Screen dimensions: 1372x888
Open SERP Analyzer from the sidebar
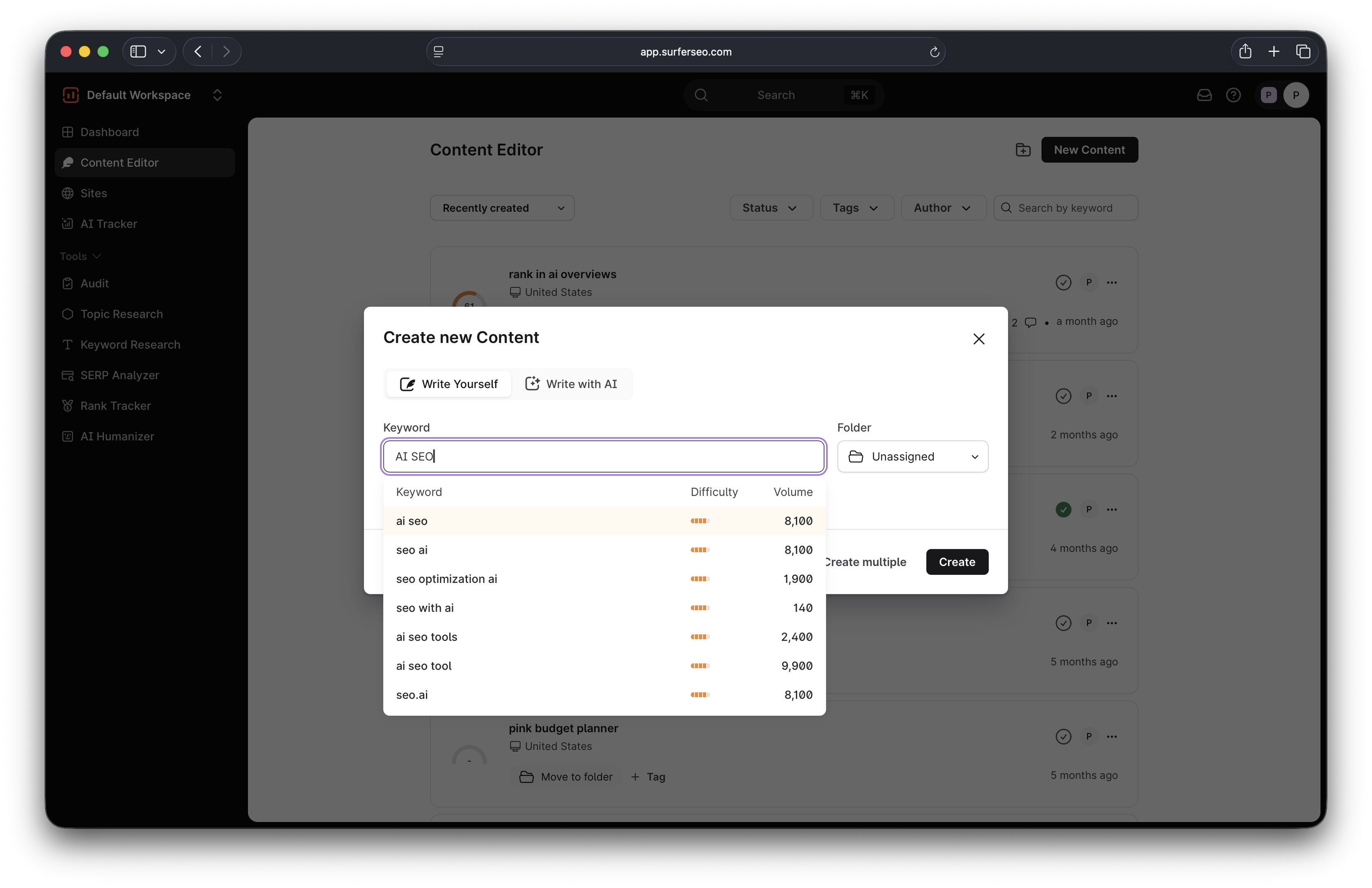tap(119, 375)
